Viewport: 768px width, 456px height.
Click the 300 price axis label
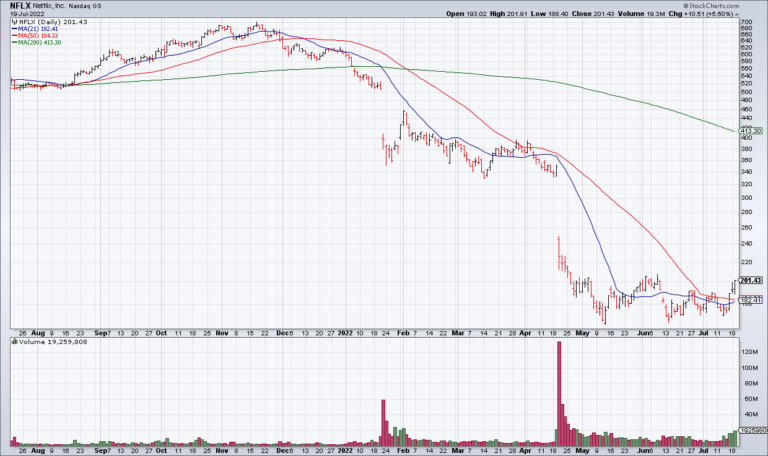coord(746,198)
